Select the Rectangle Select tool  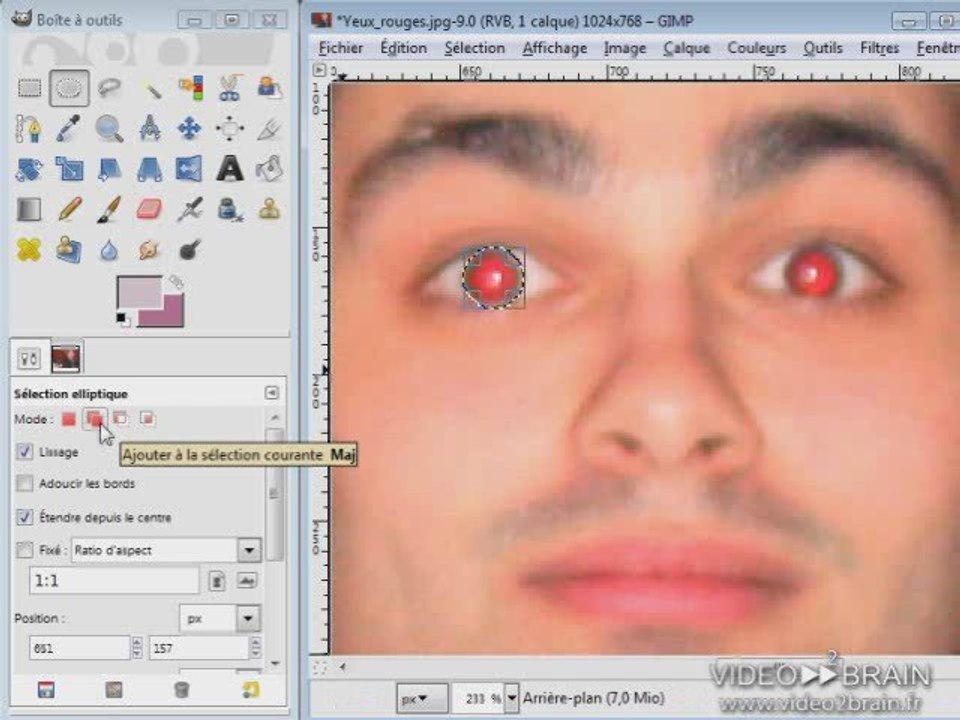click(x=29, y=88)
